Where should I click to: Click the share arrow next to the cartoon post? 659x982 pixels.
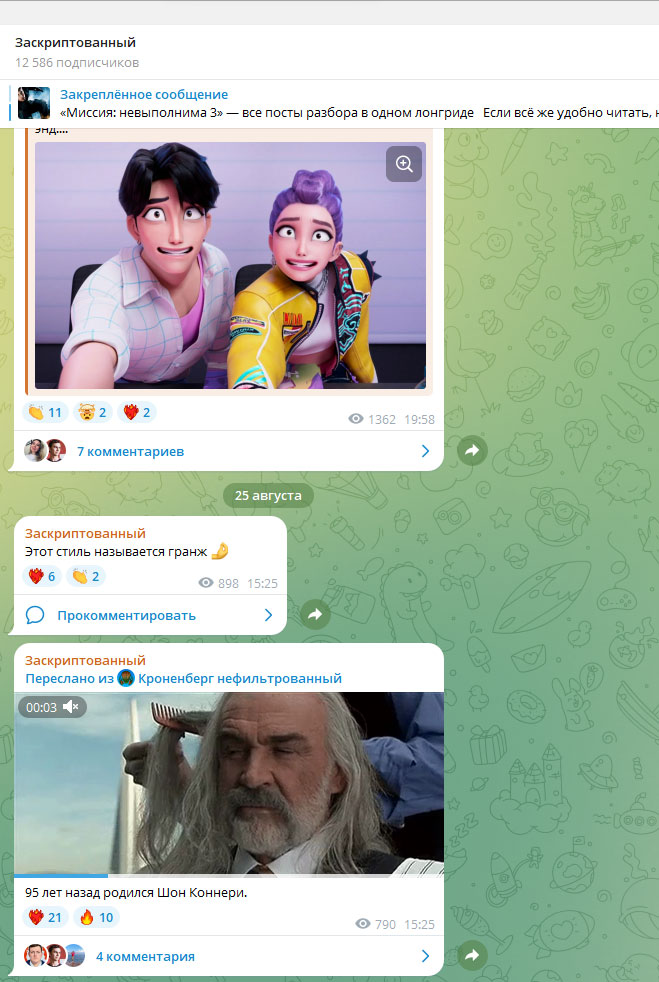pos(472,451)
